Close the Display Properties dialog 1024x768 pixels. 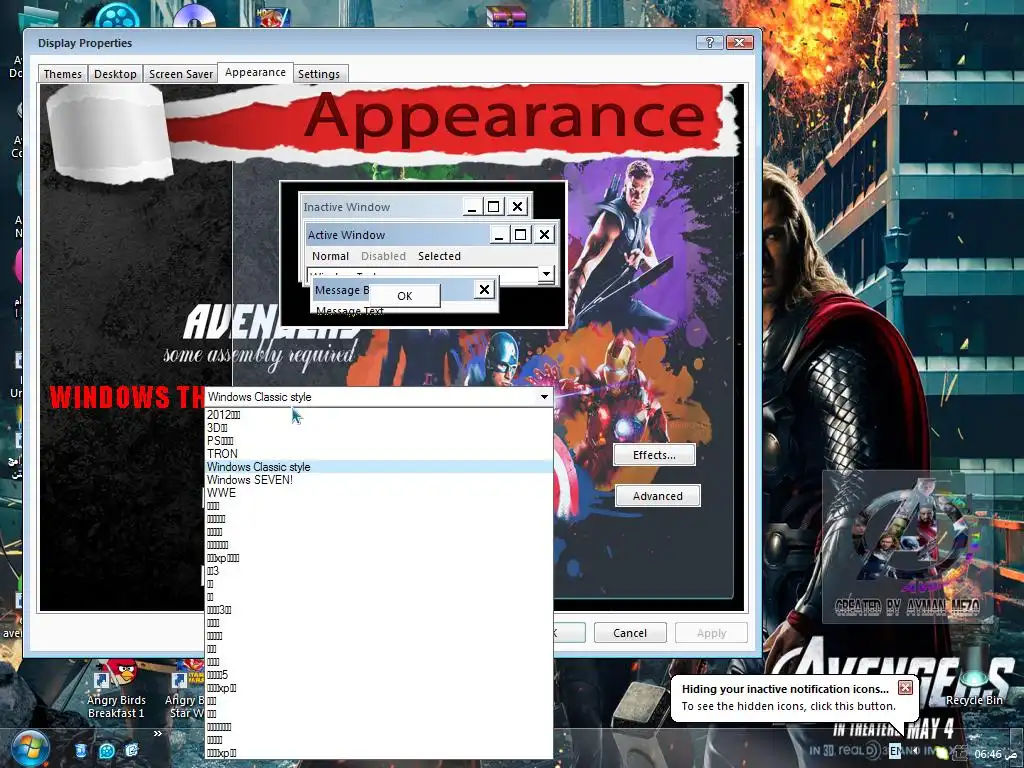[739, 42]
